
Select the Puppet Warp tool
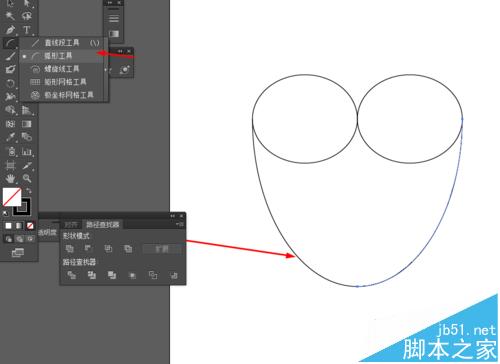click(x=10, y=96)
